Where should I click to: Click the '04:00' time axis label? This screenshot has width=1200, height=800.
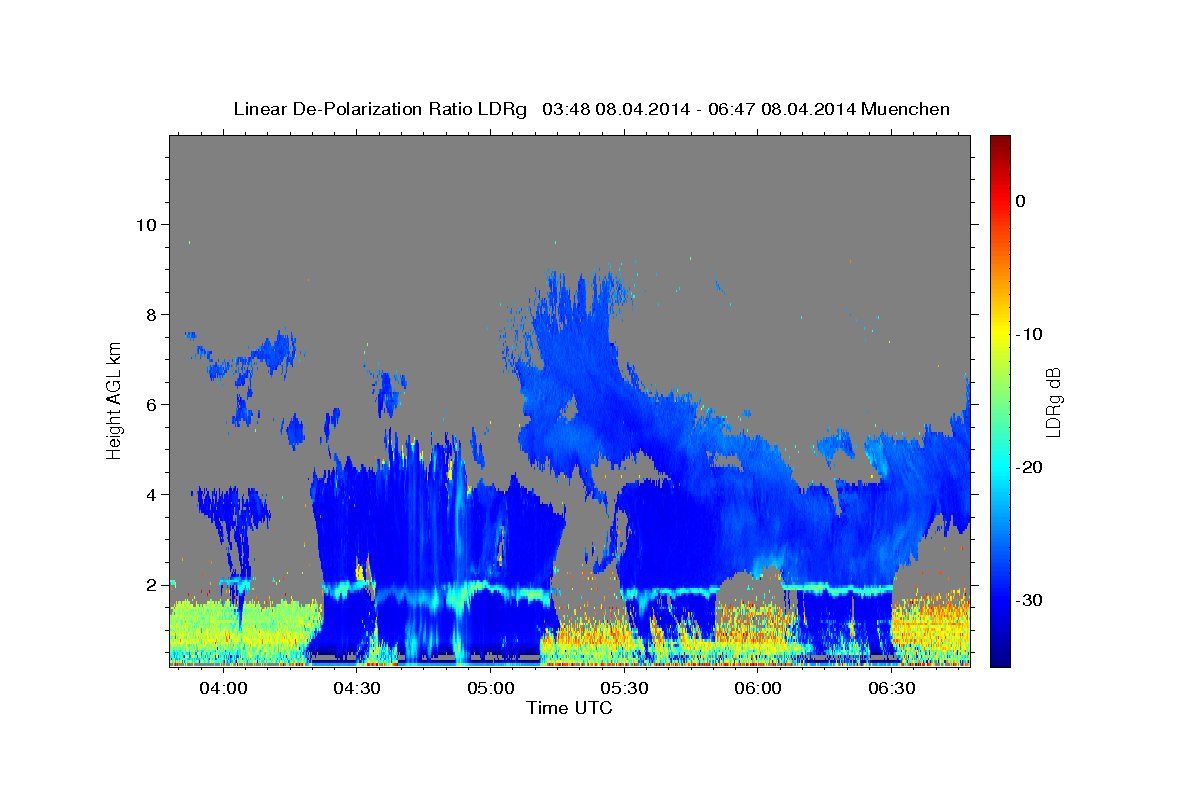coord(223,689)
